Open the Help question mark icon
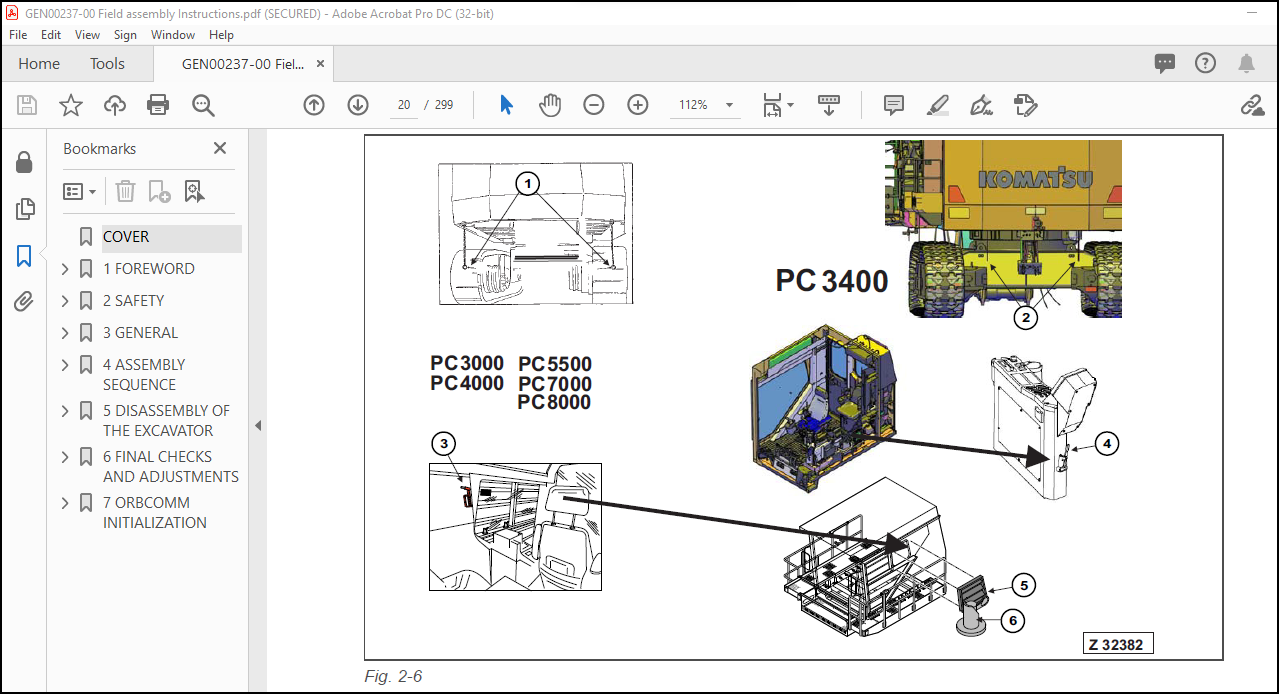Viewport: 1279px width, 694px height. tap(1206, 64)
